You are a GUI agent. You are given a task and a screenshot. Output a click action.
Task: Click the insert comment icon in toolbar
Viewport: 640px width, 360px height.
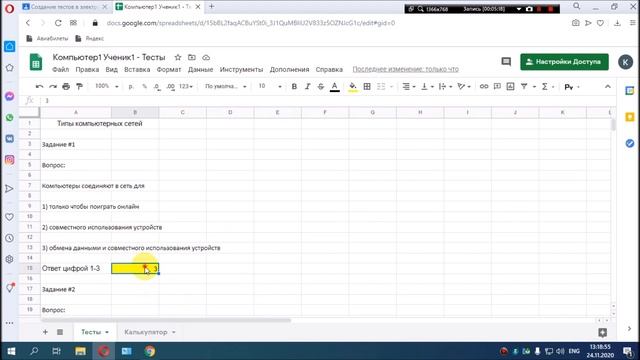[x=497, y=87]
